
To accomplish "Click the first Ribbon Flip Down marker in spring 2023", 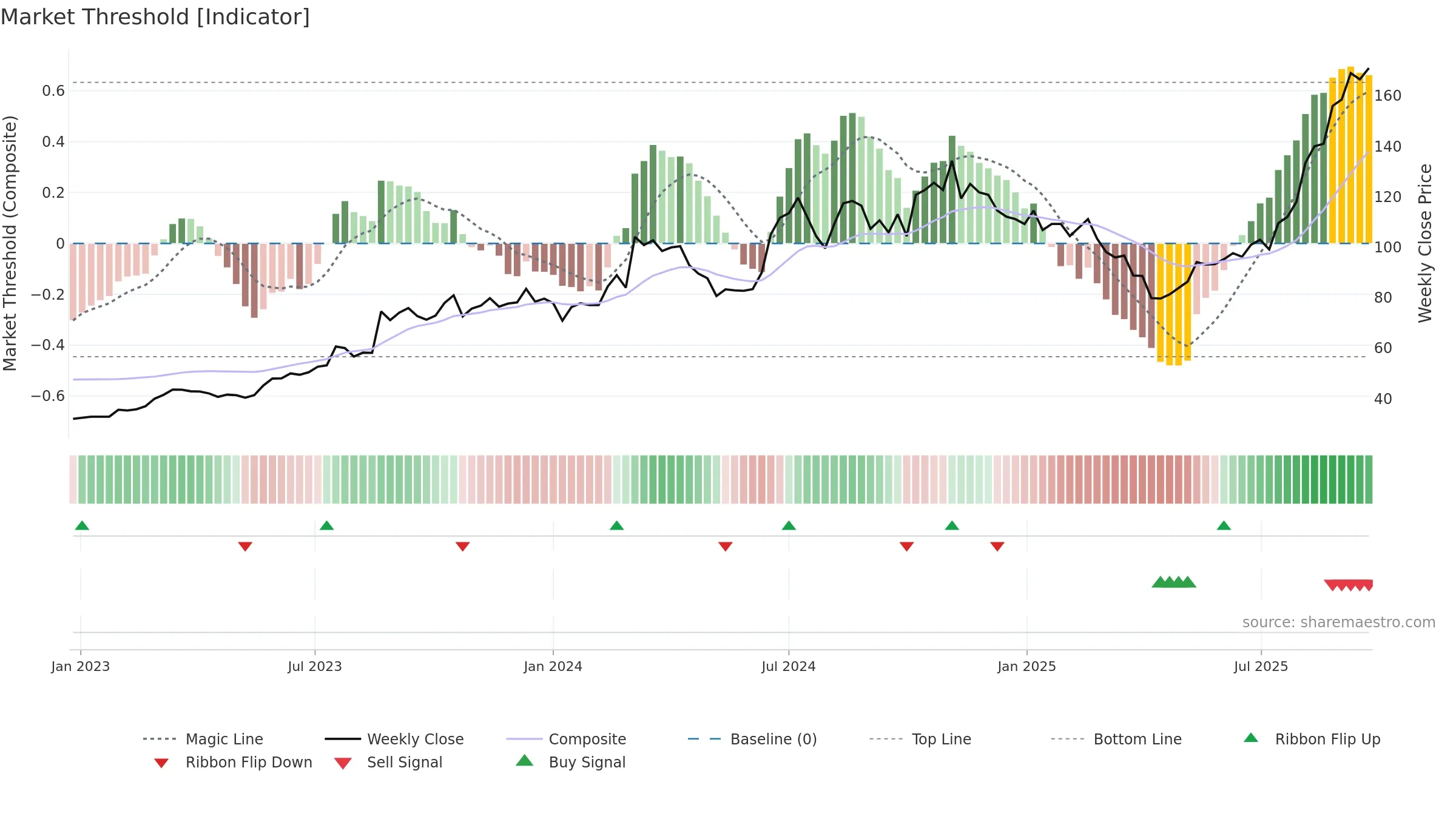I will point(245,547).
